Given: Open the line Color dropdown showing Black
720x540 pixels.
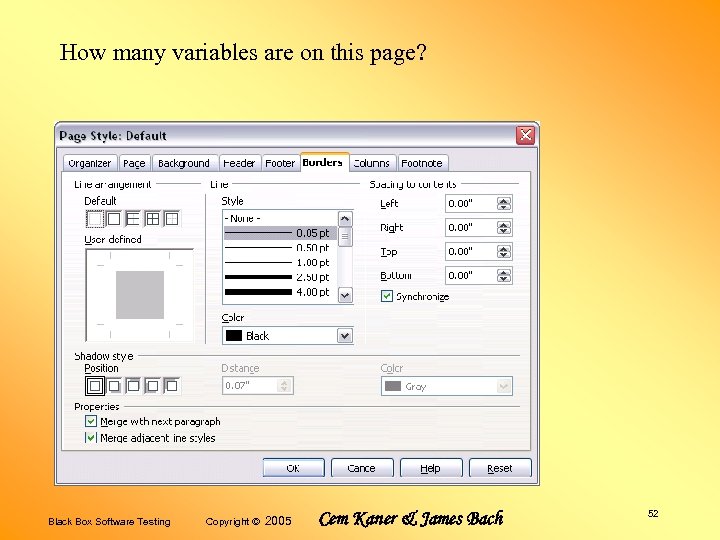Looking at the screenshot, I should pyautogui.click(x=345, y=336).
